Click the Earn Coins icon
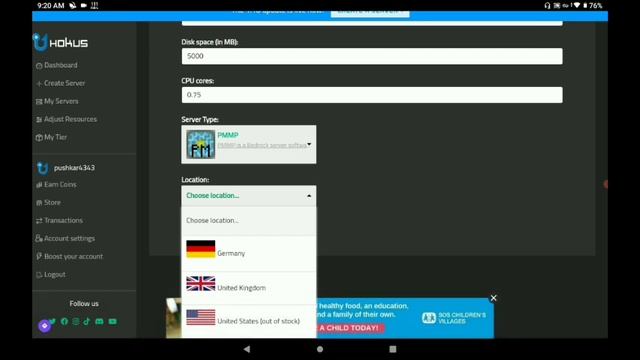 click(39, 185)
